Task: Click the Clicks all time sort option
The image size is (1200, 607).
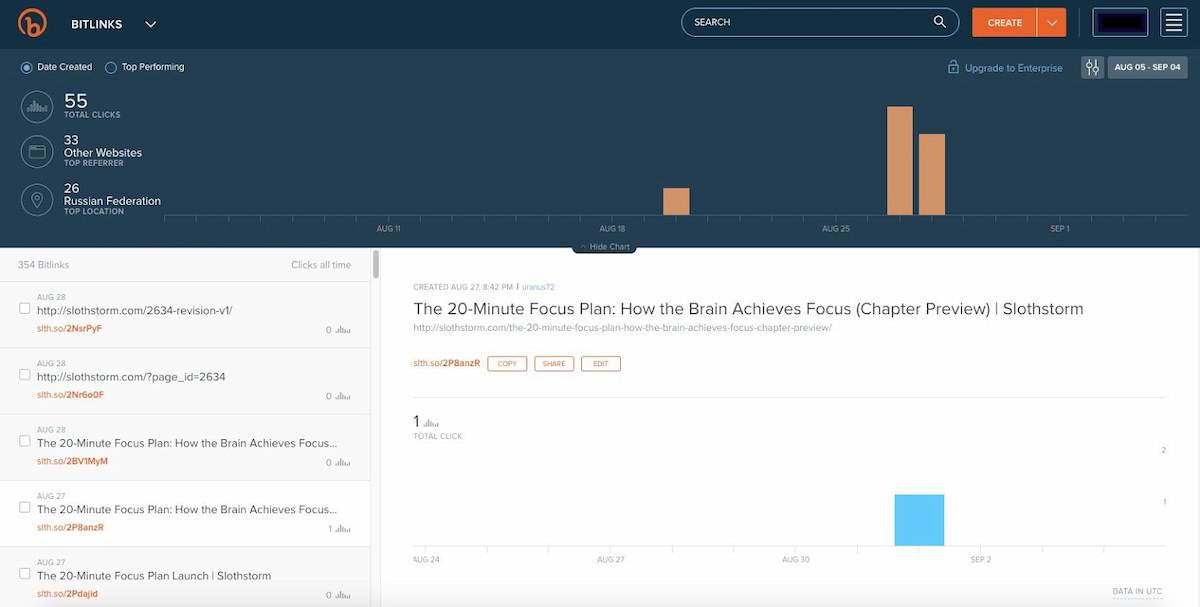Action: pyautogui.click(x=321, y=265)
